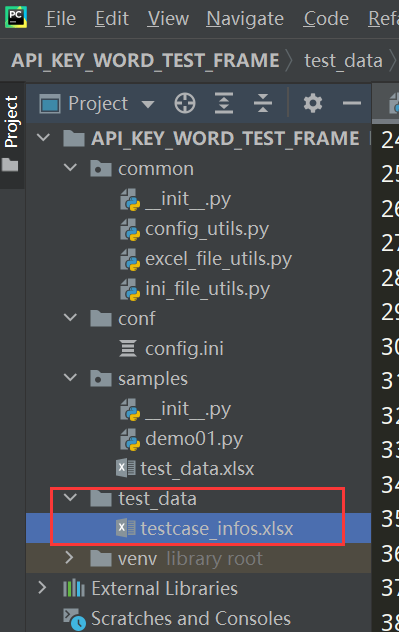Click line number 36 in editor gutter
The width and height of the screenshot is (399, 632).
point(390,553)
